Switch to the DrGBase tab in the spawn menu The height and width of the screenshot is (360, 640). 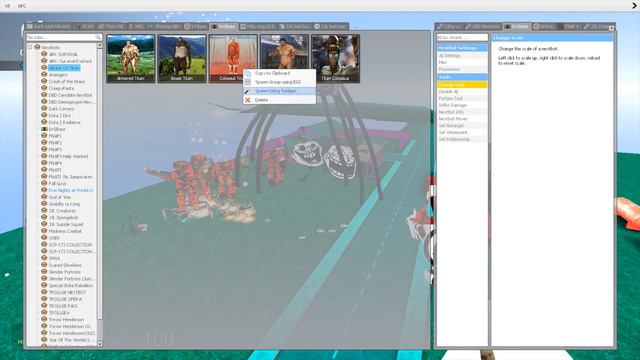(x=223, y=27)
